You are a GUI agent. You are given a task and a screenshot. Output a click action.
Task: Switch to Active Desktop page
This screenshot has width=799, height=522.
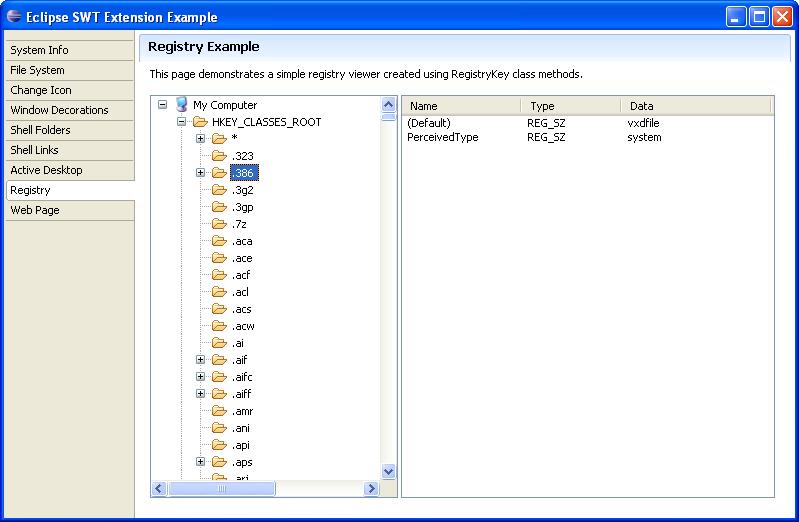[70, 170]
